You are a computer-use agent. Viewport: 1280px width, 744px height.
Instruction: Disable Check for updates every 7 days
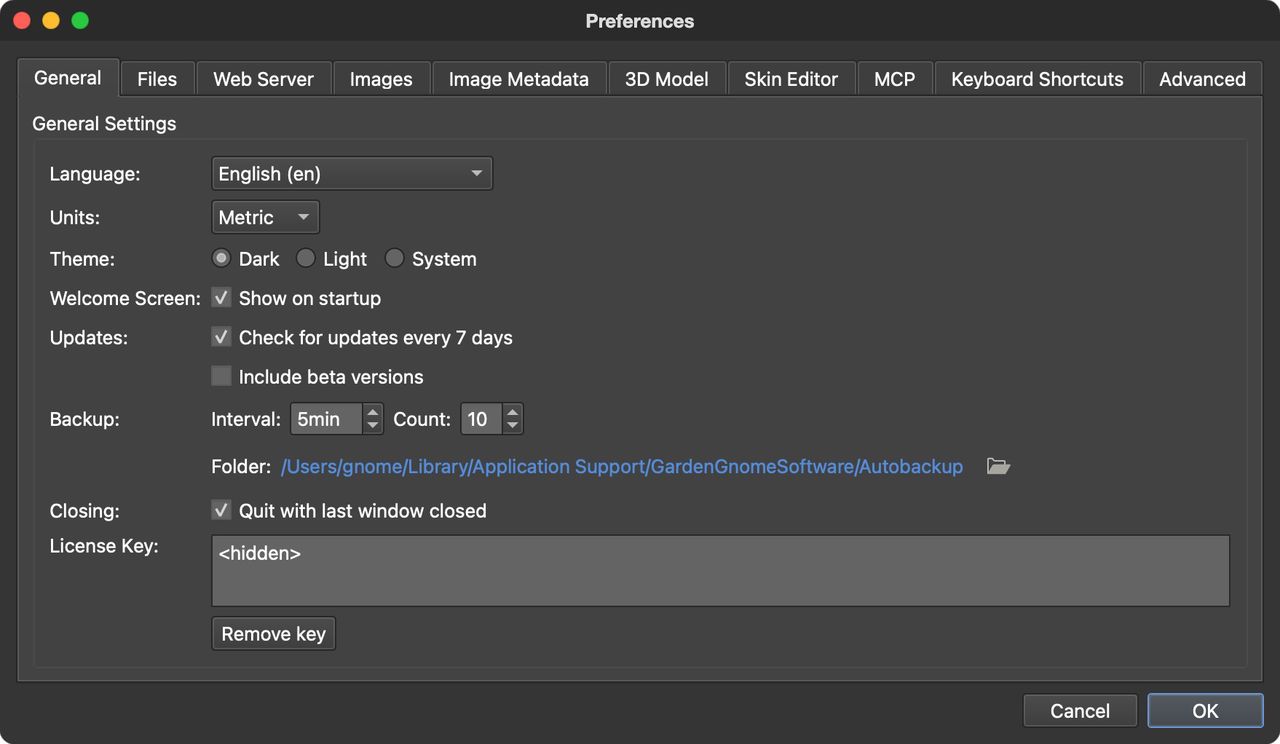(221, 337)
